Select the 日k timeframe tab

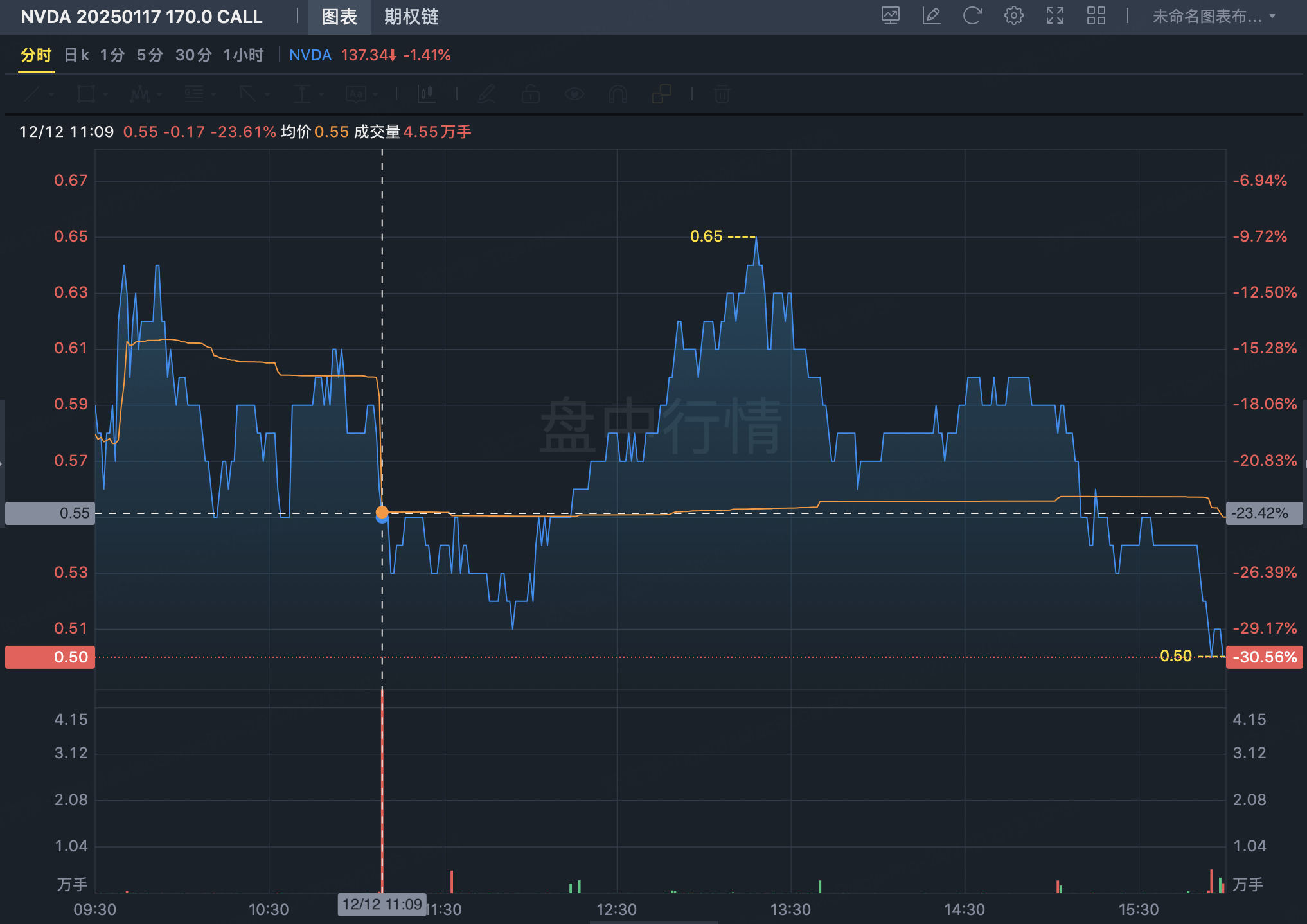[76, 55]
